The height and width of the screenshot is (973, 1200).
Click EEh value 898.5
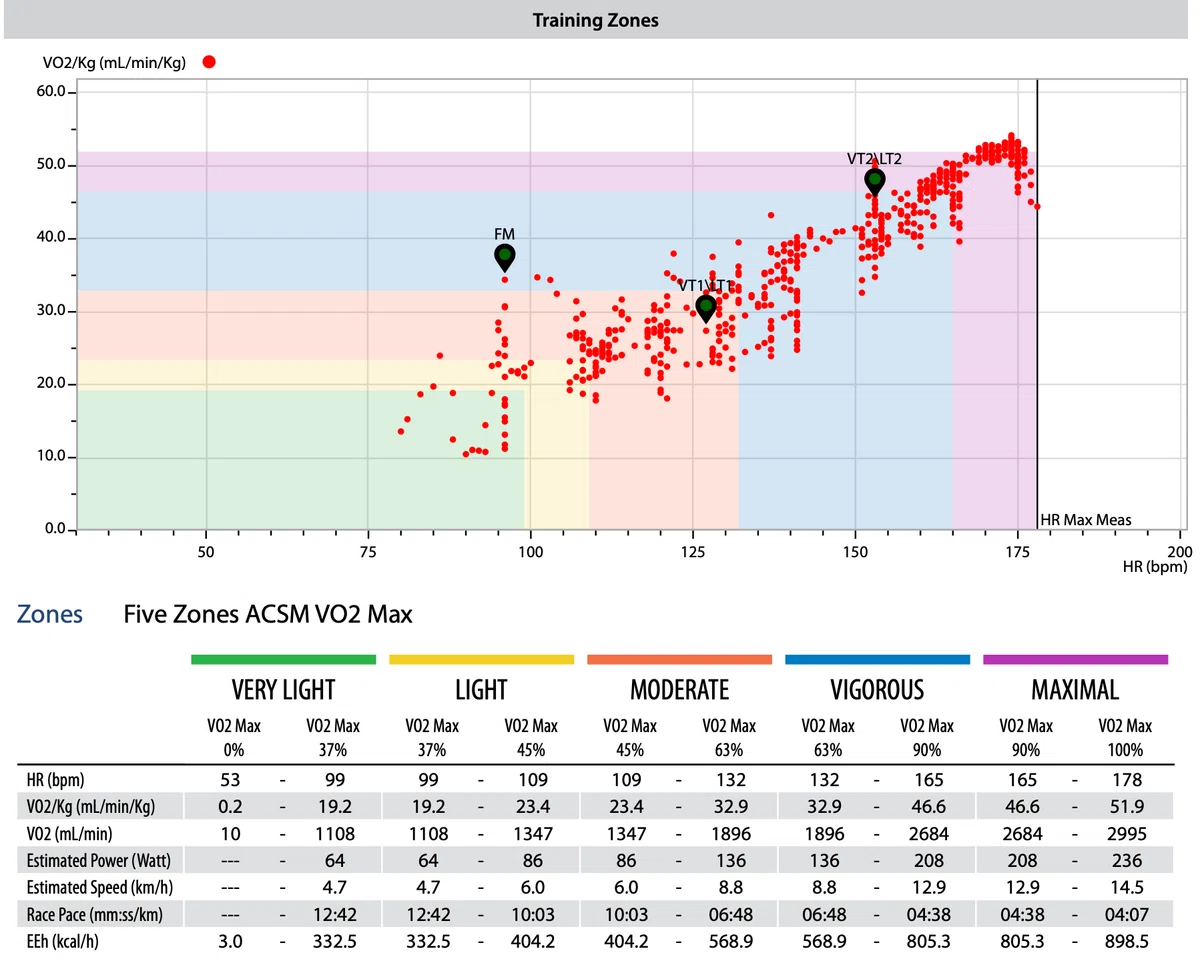point(1126,940)
